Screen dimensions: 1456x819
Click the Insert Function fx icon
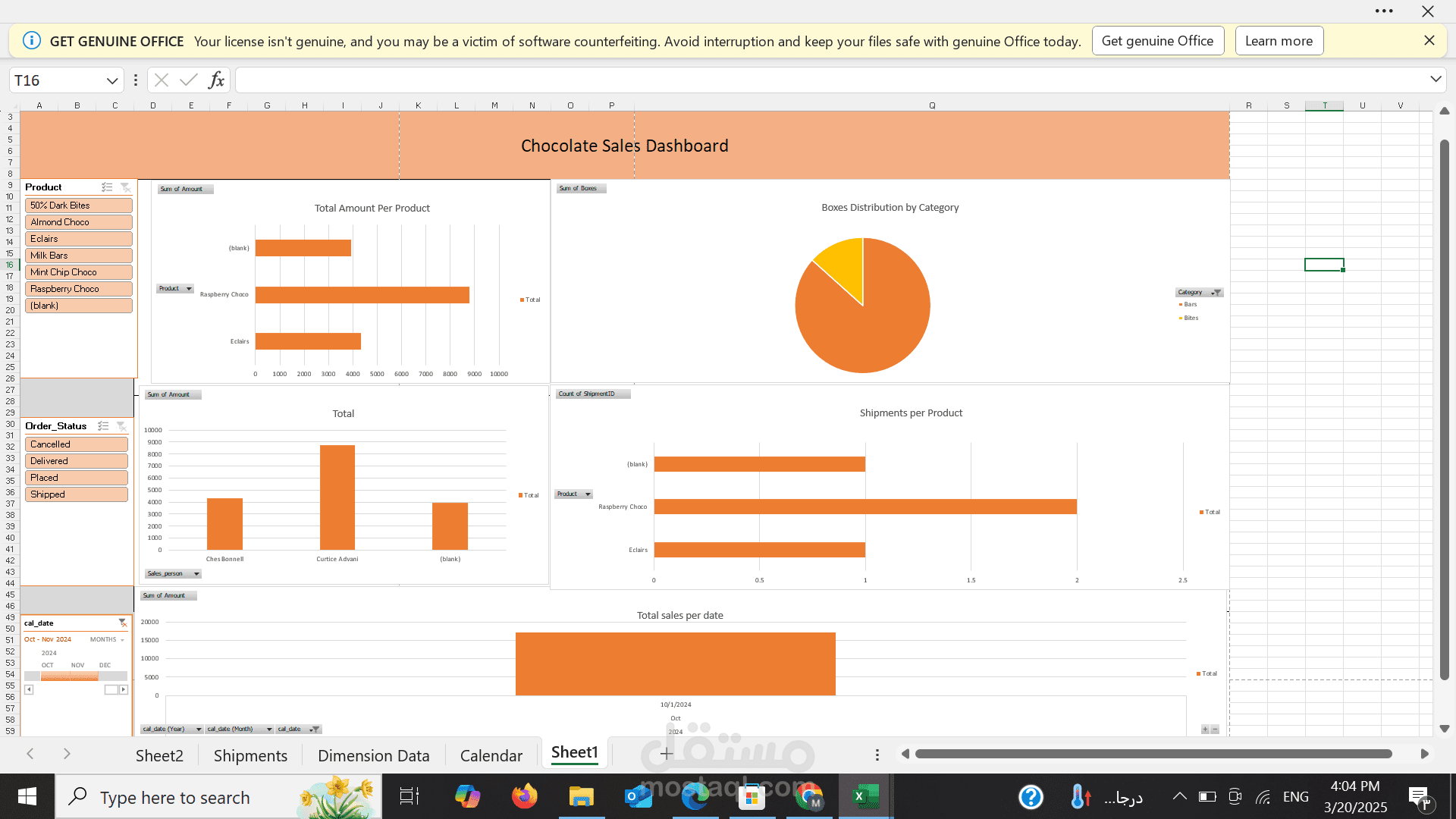pos(216,80)
